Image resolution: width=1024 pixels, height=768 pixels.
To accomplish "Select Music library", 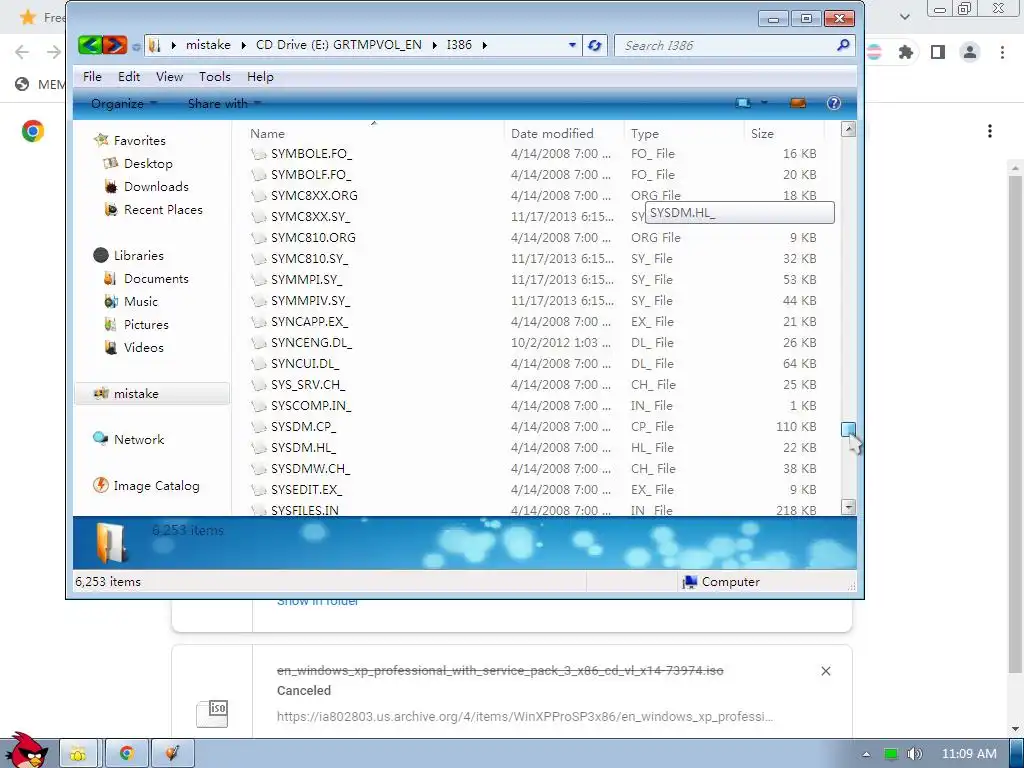I will tap(140, 301).
